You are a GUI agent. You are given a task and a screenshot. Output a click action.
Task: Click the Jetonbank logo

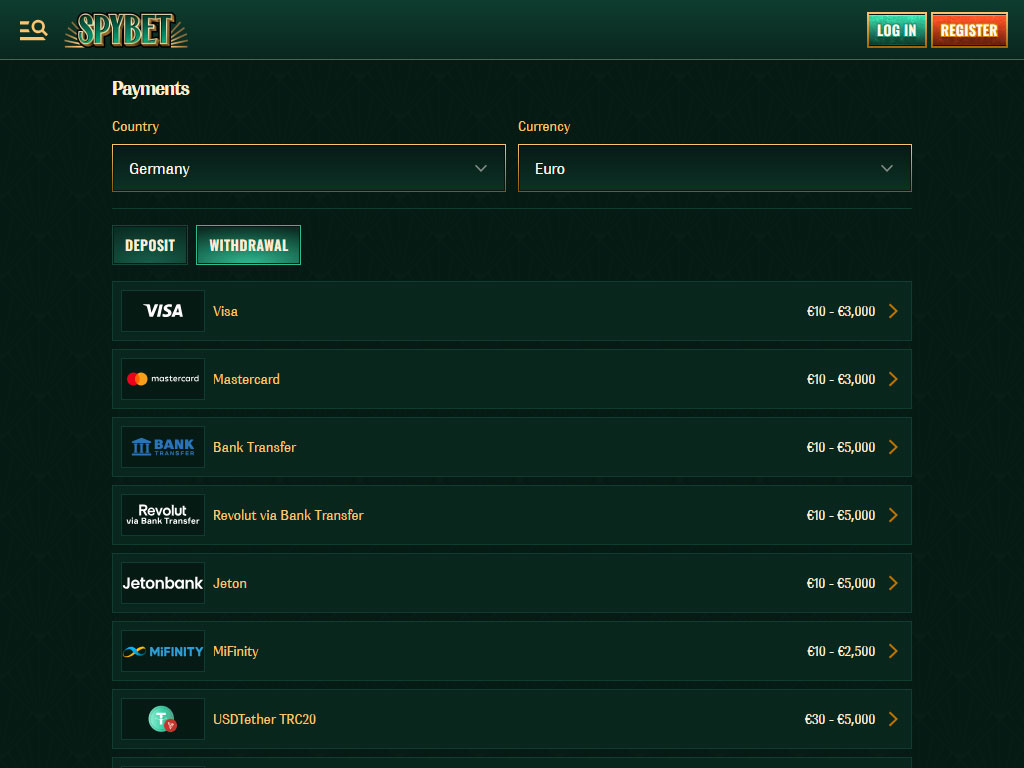(163, 583)
